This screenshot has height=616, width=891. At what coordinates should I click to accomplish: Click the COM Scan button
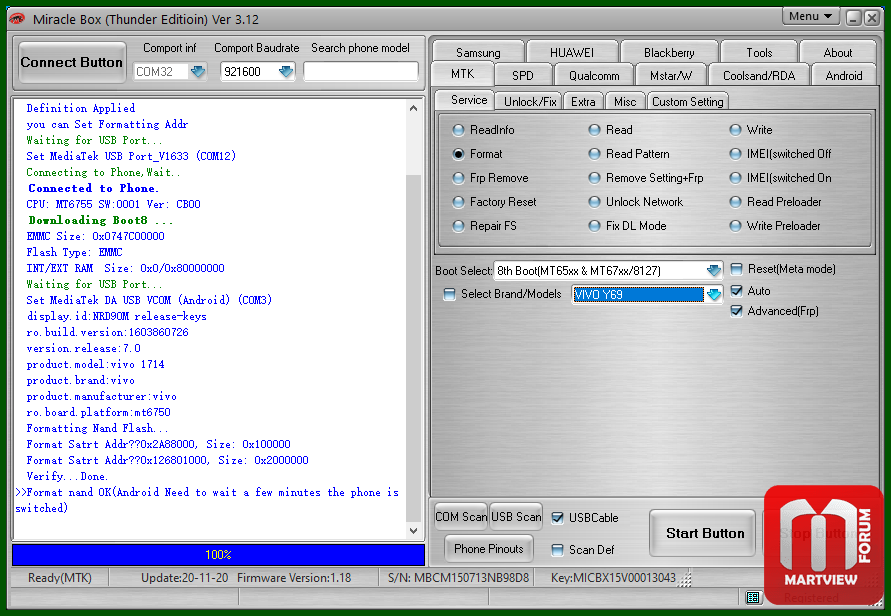click(x=461, y=517)
